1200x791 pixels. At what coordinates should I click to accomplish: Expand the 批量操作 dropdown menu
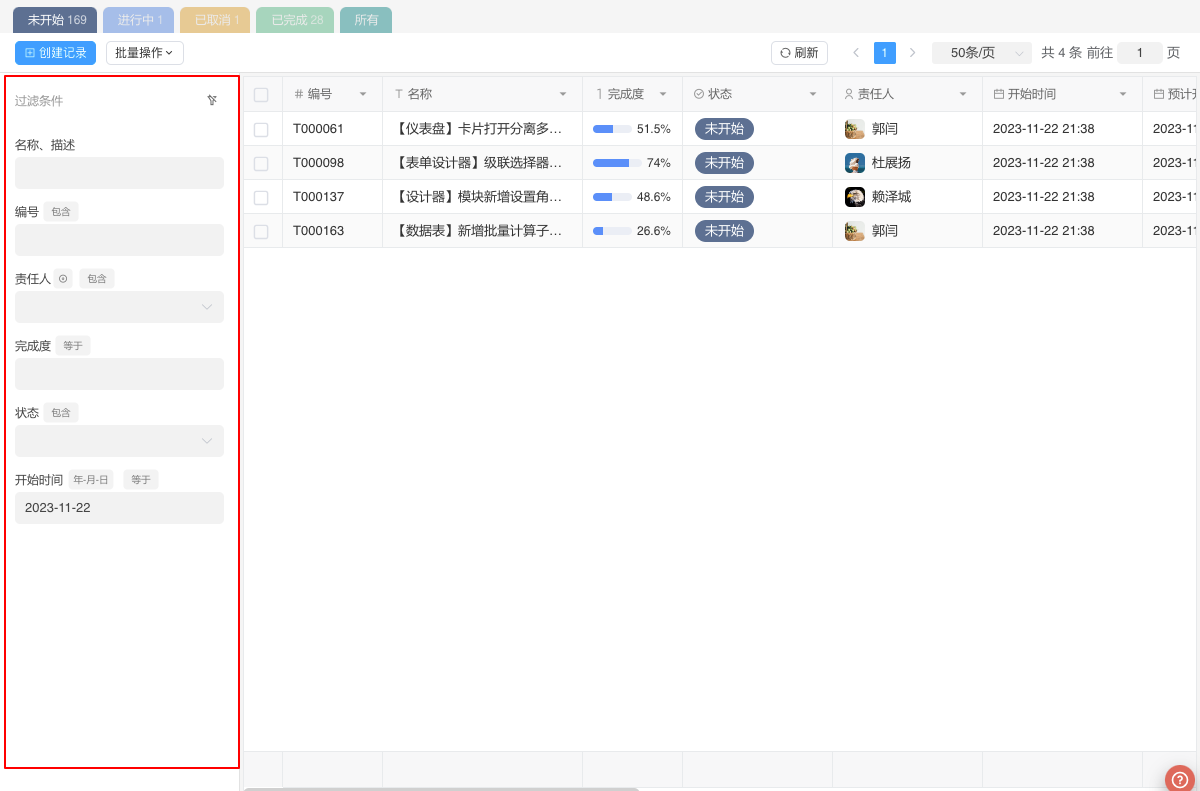[144, 53]
